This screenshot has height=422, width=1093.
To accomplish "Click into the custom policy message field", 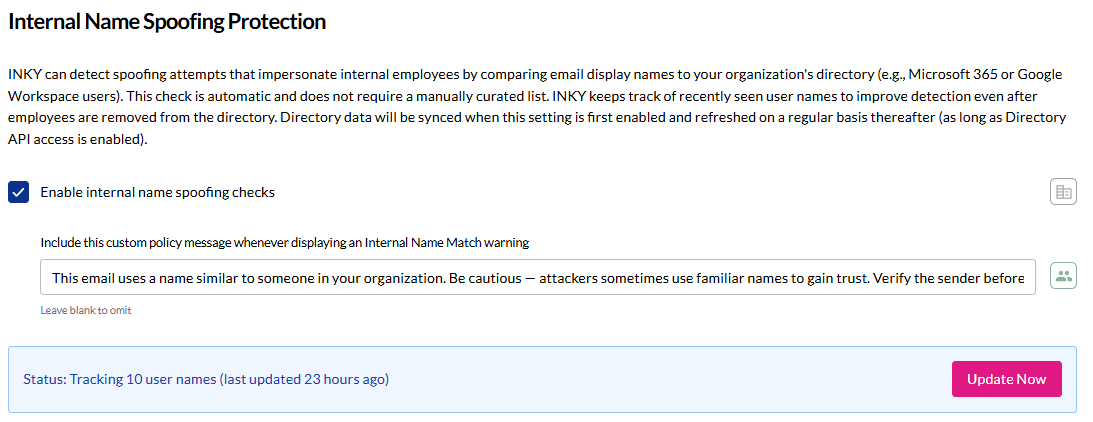I will click(538, 277).
